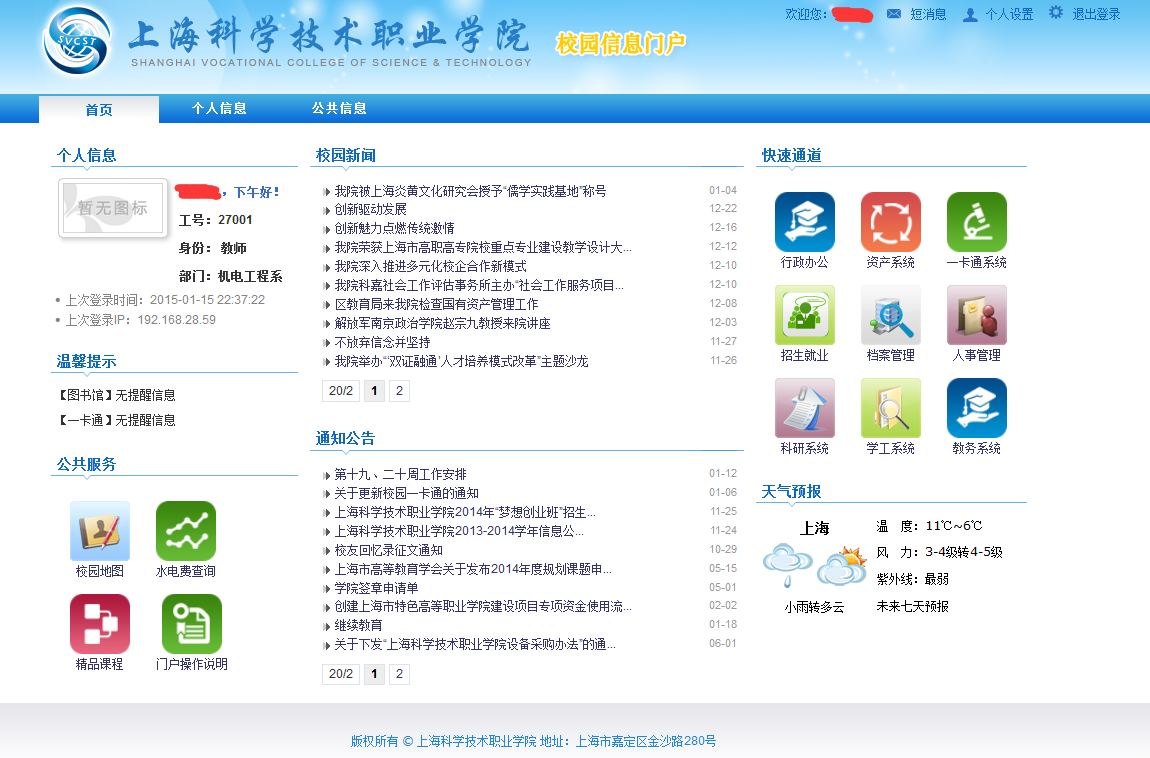Switch to the 个人信息 tab
Image resolution: width=1150 pixels, height=758 pixels.
point(219,108)
